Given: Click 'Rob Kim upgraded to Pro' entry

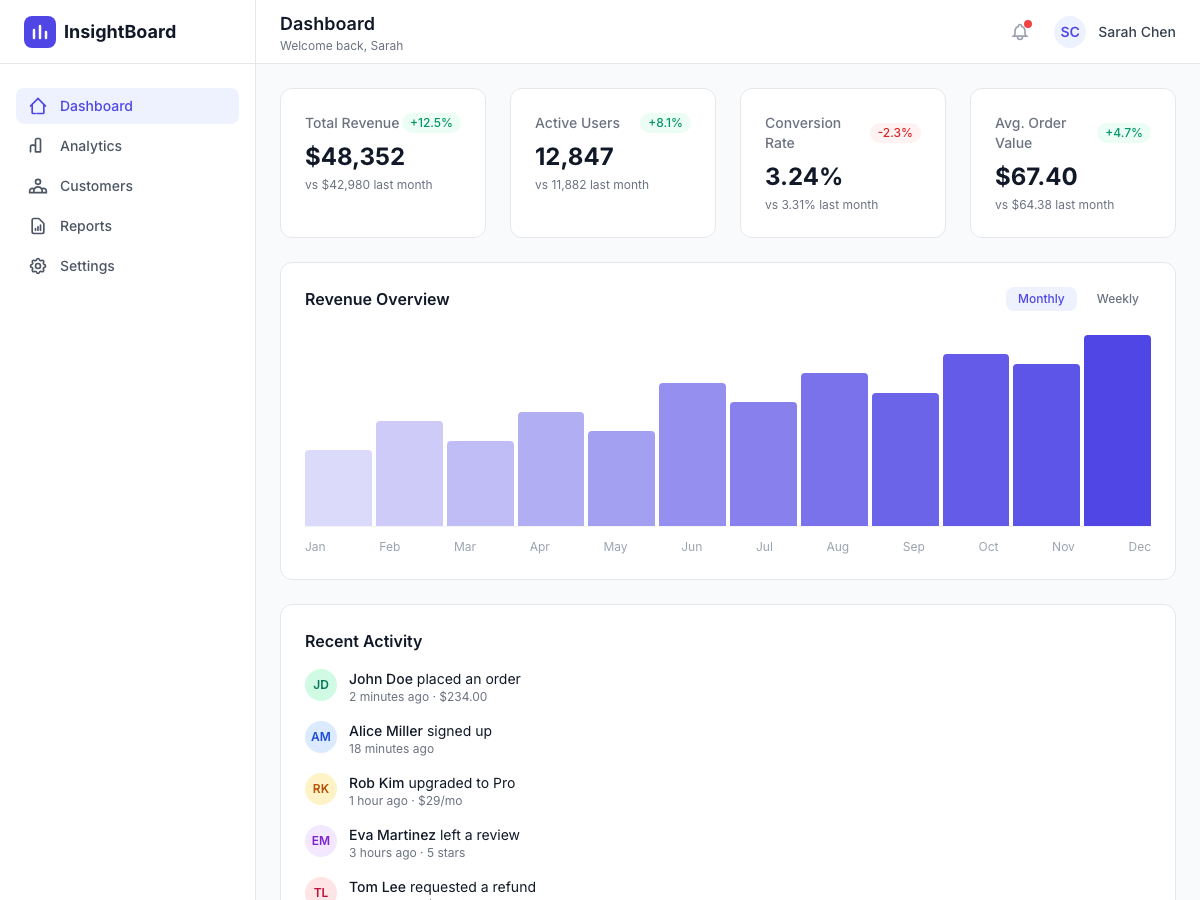Looking at the screenshot, I should point(432,783).
